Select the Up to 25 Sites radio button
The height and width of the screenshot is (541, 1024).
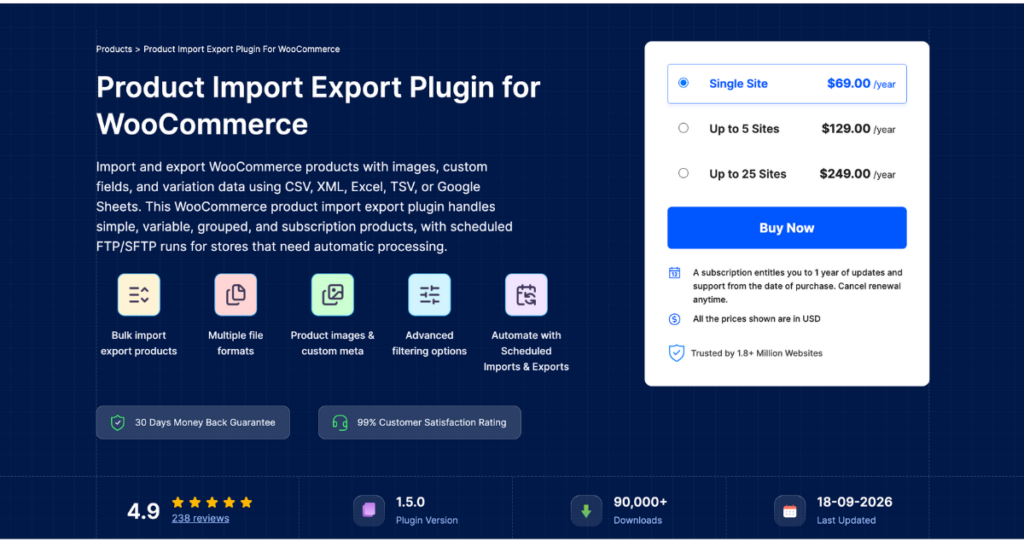pyautogui.click(x=683, y=173)
